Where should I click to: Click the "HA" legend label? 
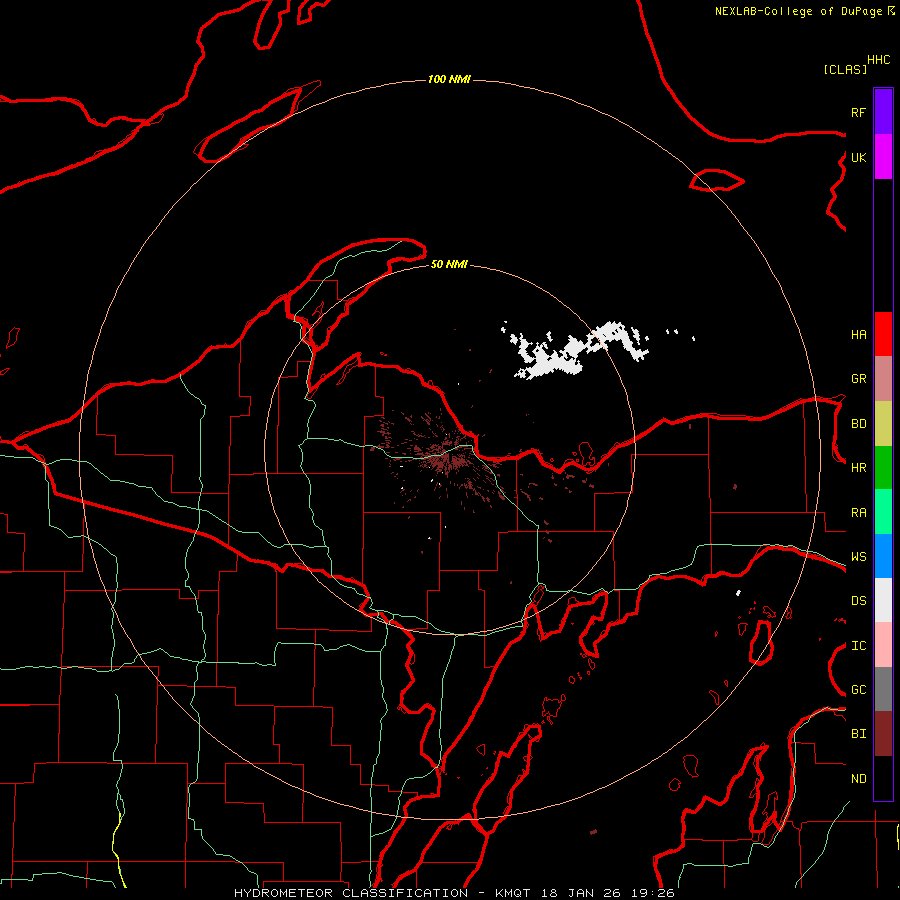click(858, 334)
